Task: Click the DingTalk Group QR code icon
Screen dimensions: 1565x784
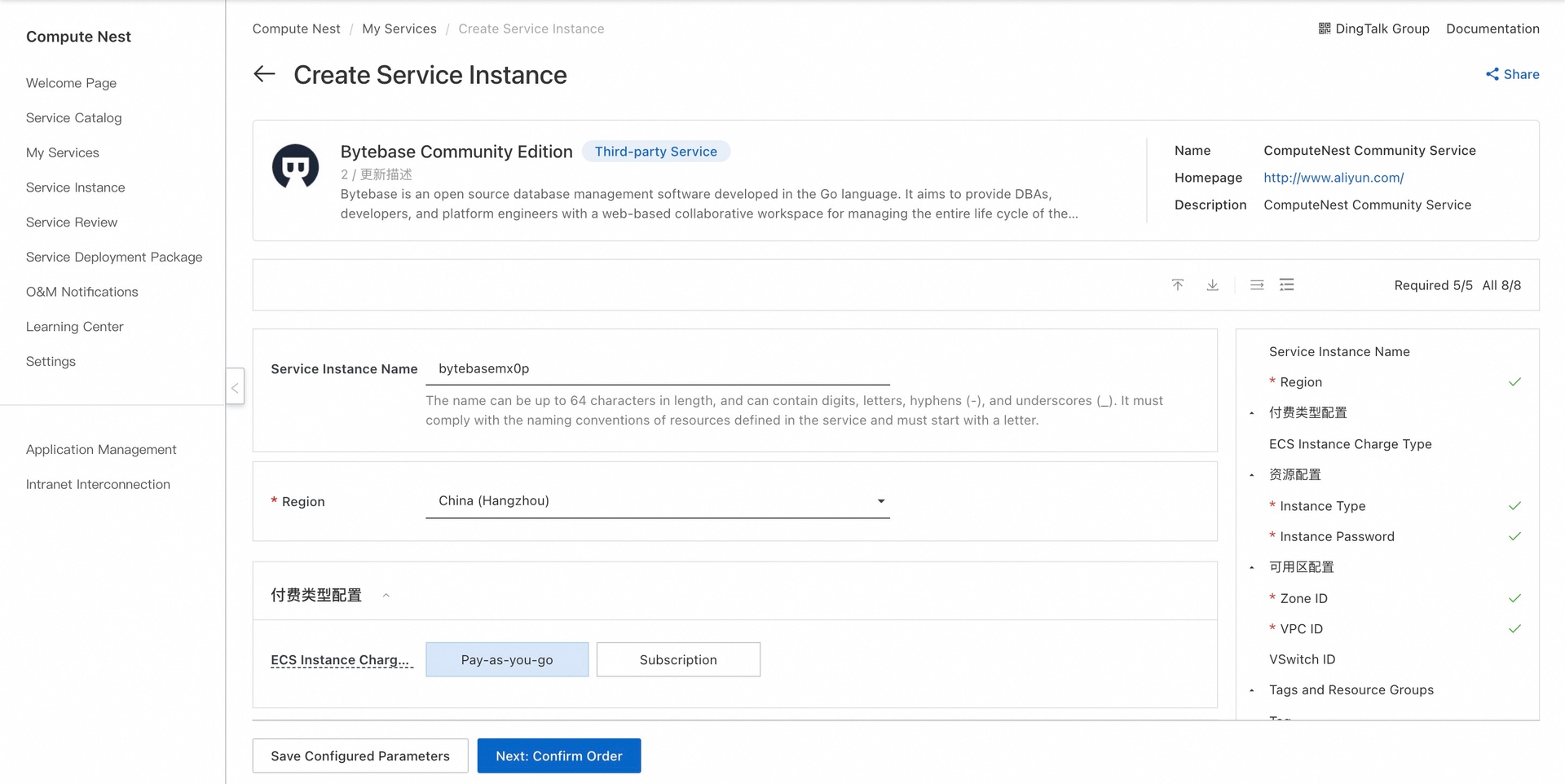Action: point(1325,29)
